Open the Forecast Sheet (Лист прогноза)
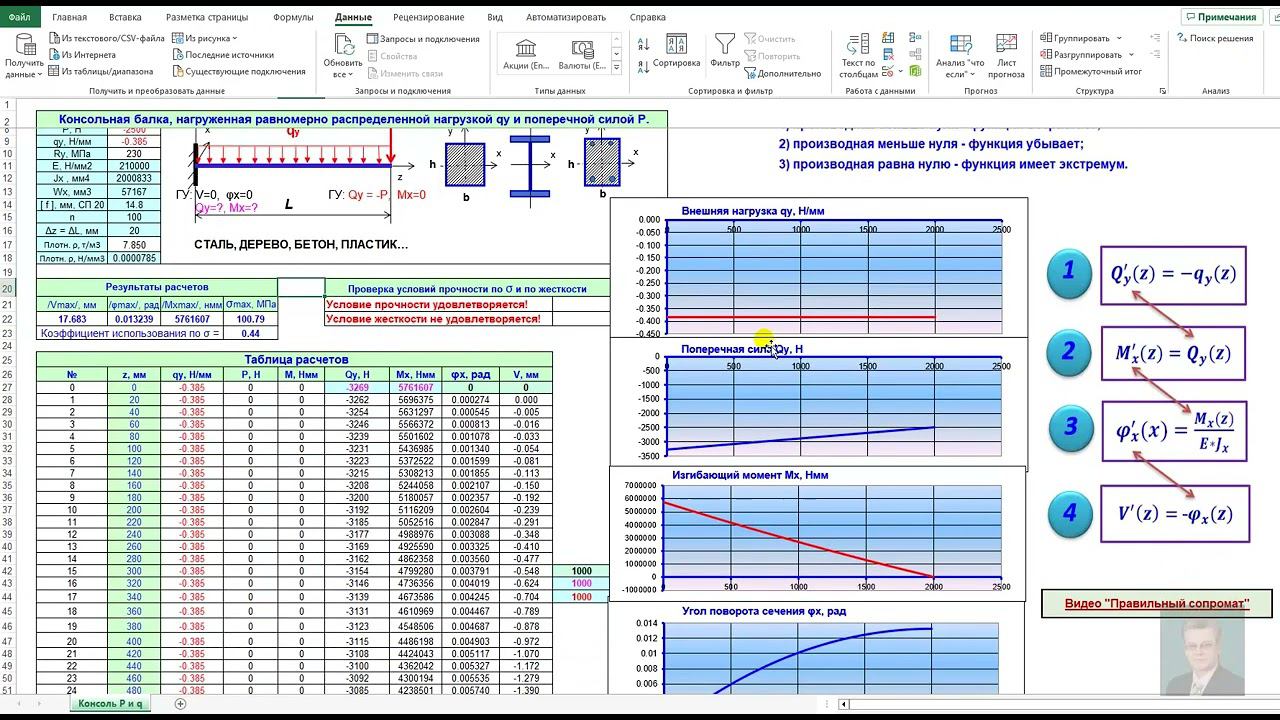The height and width of the screenshot is (720, 1280). [1006, 56]
